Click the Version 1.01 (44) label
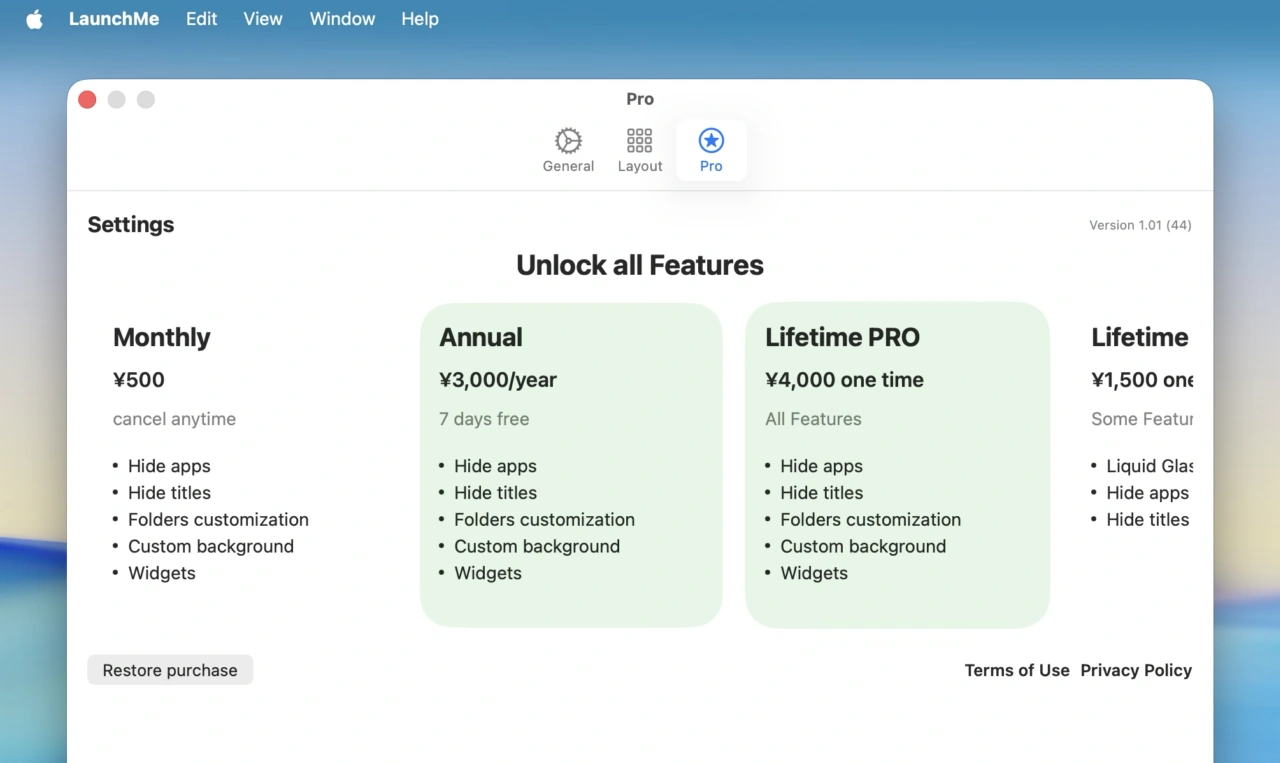This screenshot has width=1280, height=763. pyautogui.click(x=1139, y=225)
